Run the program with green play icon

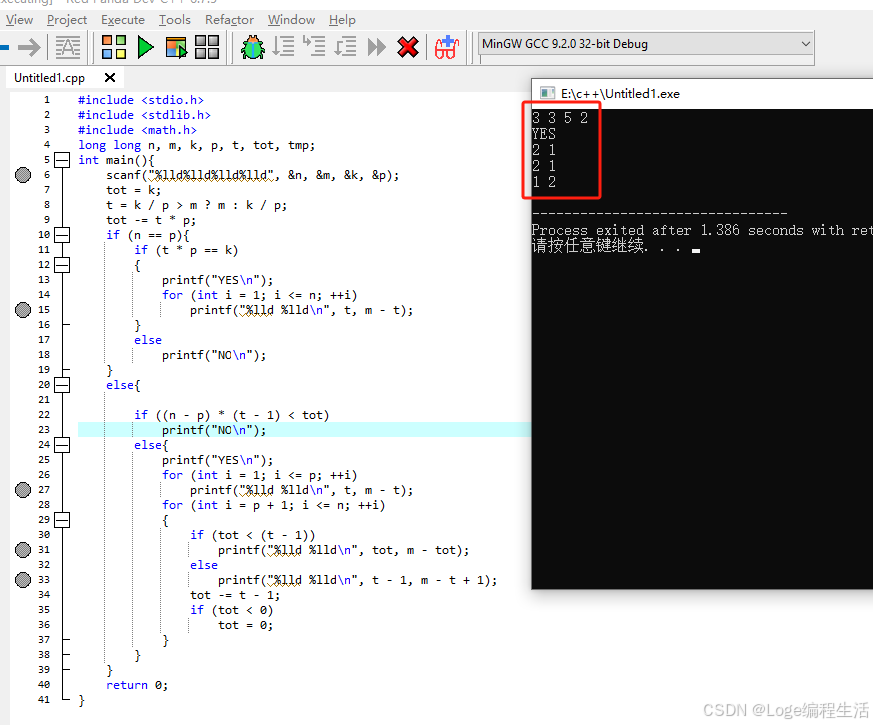145,47
